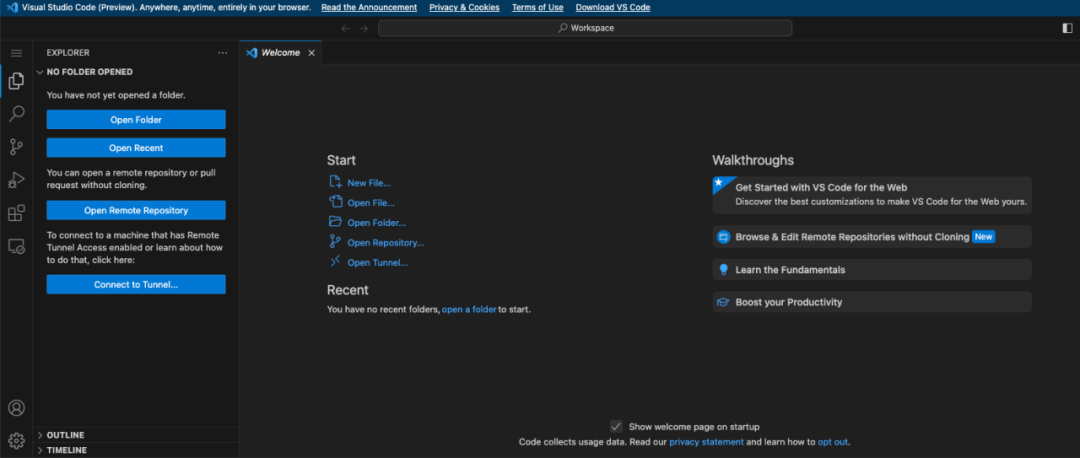Open Explorer's Views and More Actions ellipsis
1080x458 pixels.
(222, 53)
